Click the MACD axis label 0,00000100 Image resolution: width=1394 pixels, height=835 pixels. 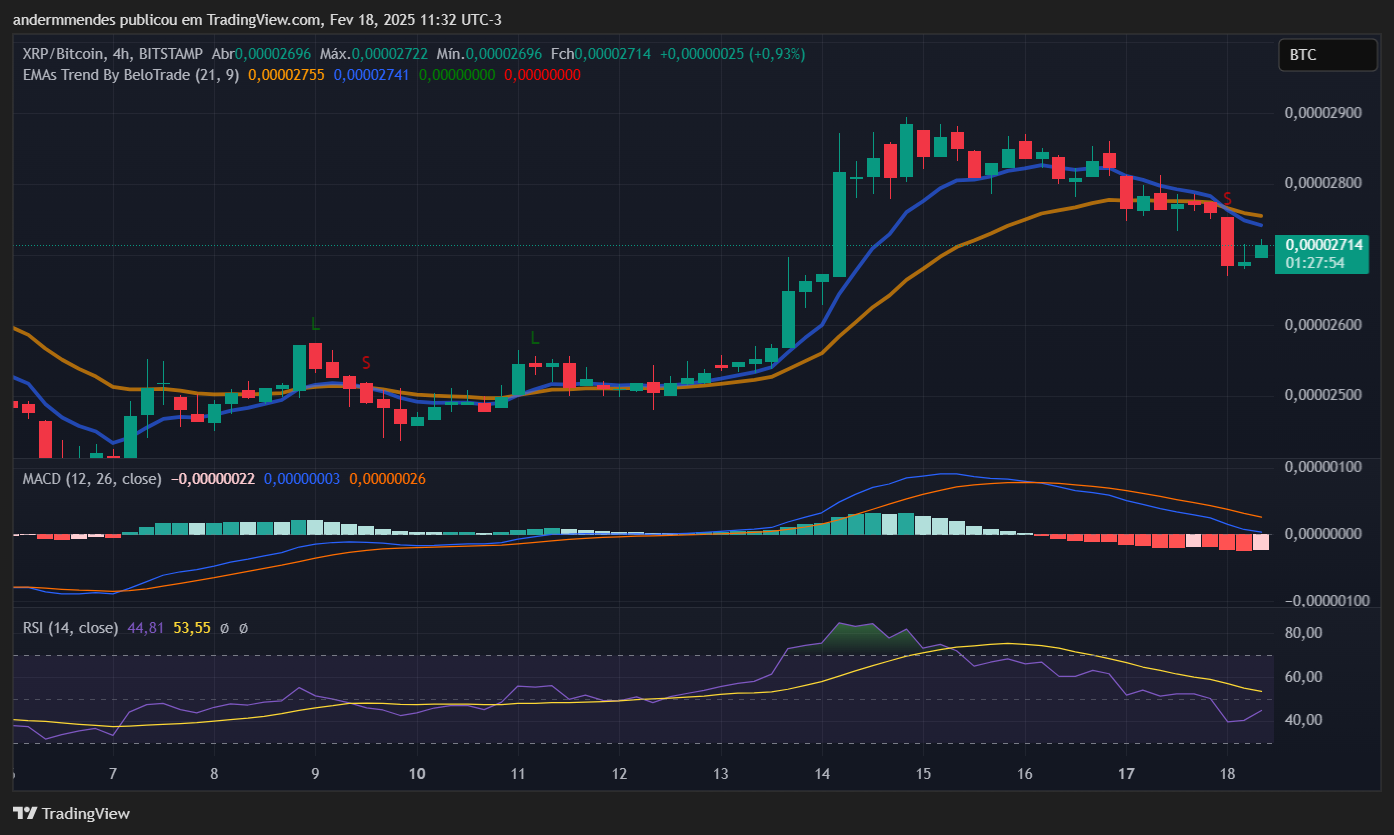click(1323, 467)
